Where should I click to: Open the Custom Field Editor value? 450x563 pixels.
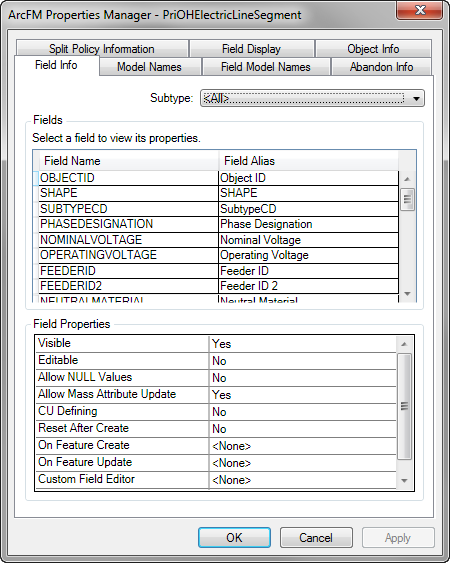pos(303,480)
